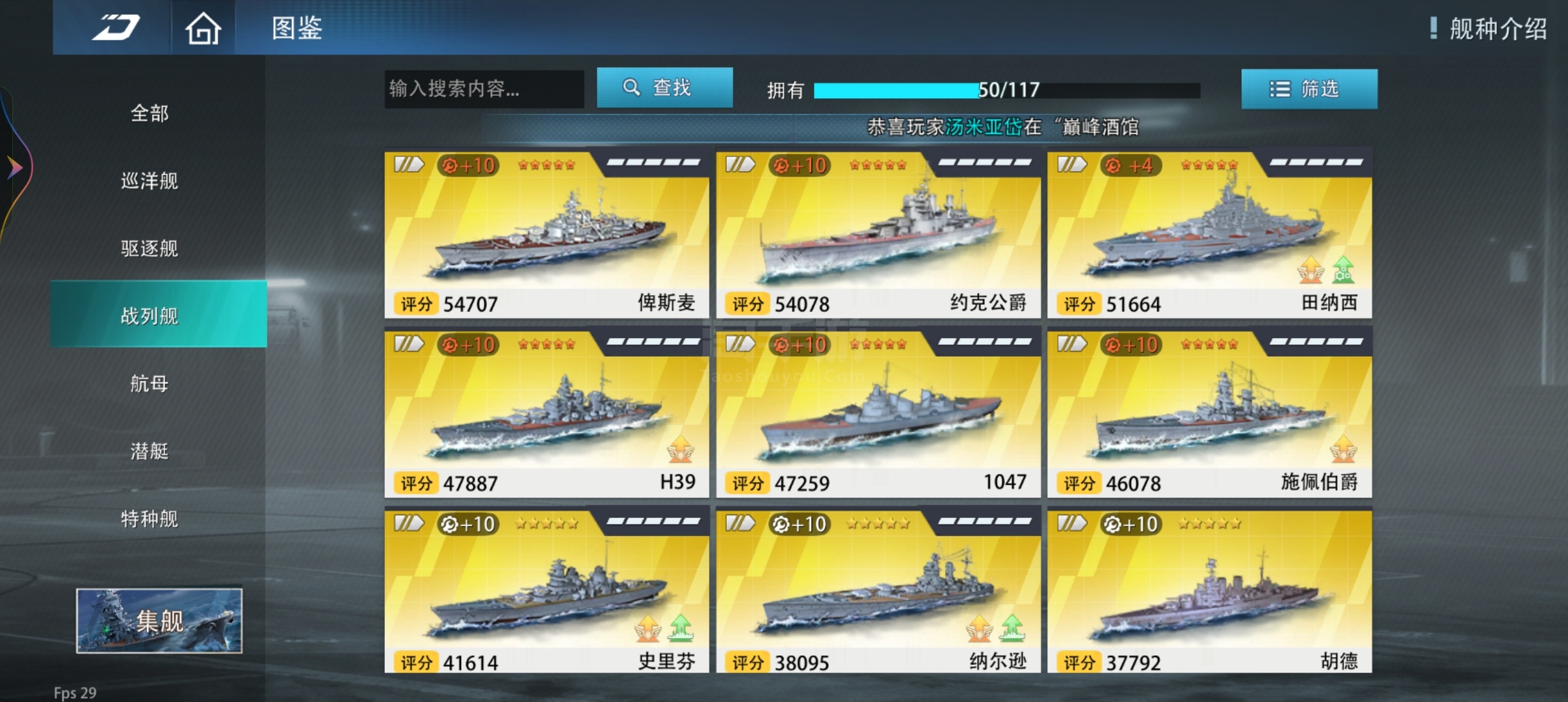Click the green arrow icon on 史里芬 card
Image resolution: width=1568 pixels, height=702 pixels.
coord(681,628)
